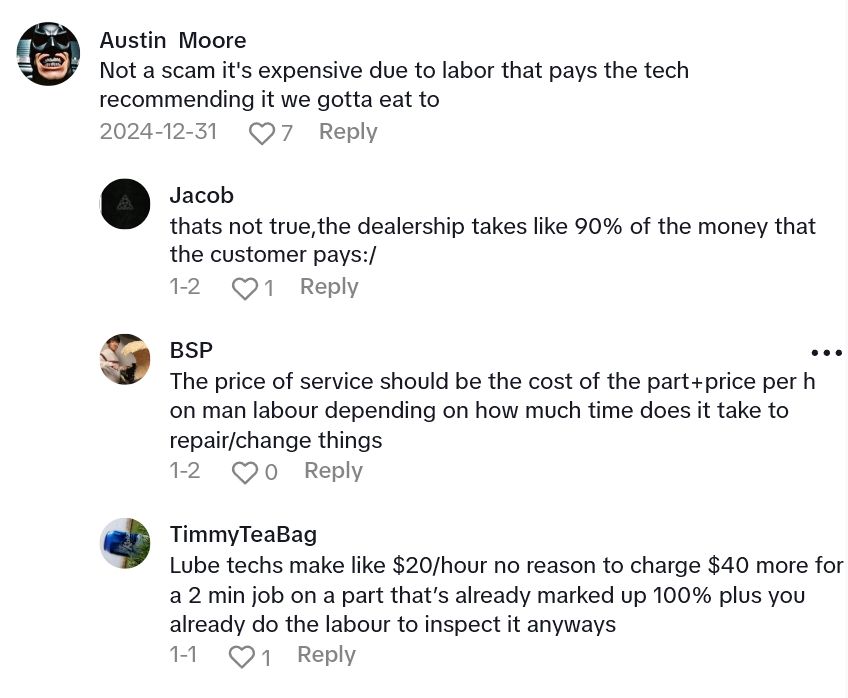
Task: Like Jacob's reply using the heart icon
Action: (244, 288)
